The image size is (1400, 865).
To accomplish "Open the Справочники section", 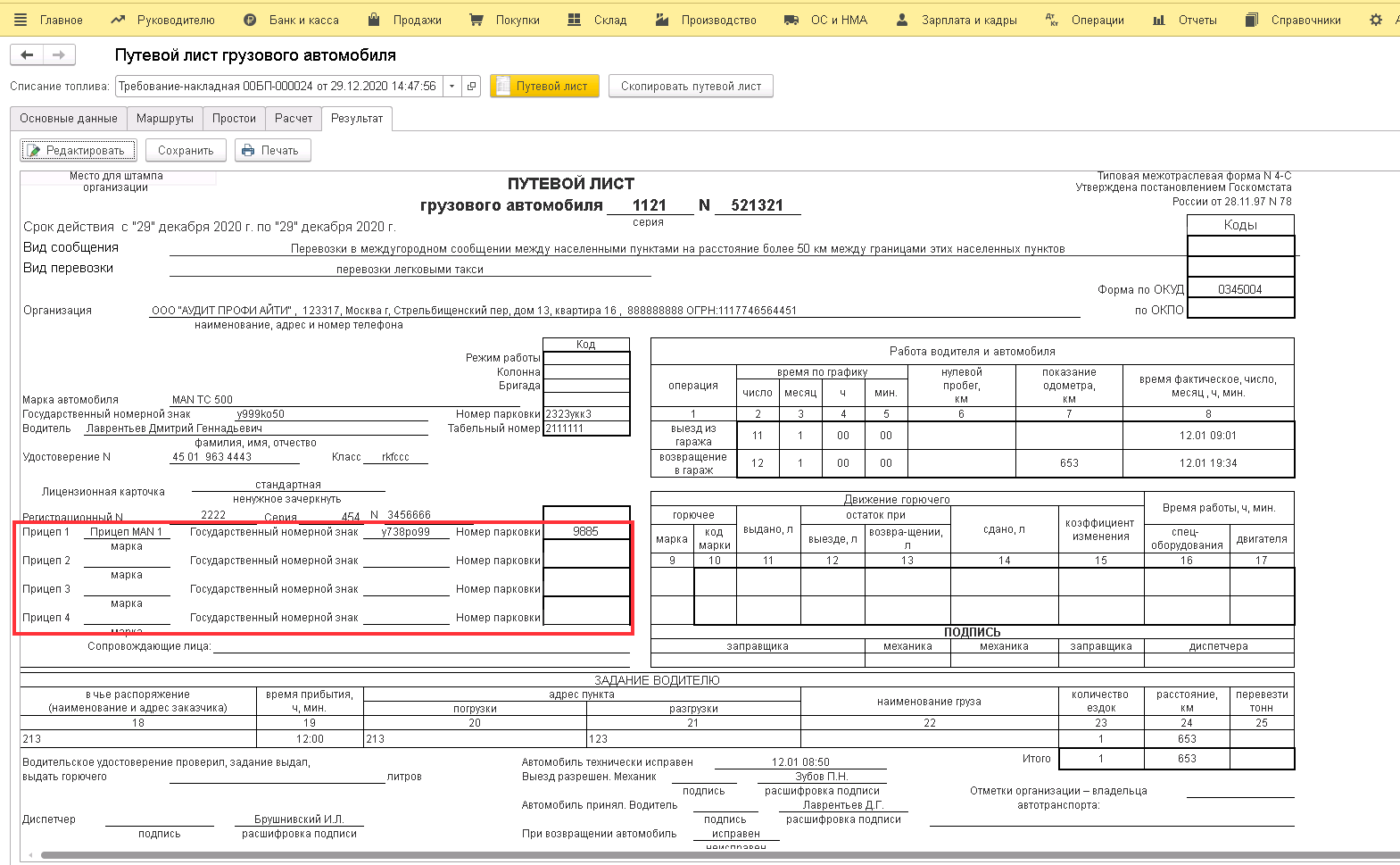I will [x=1293, y=20].
